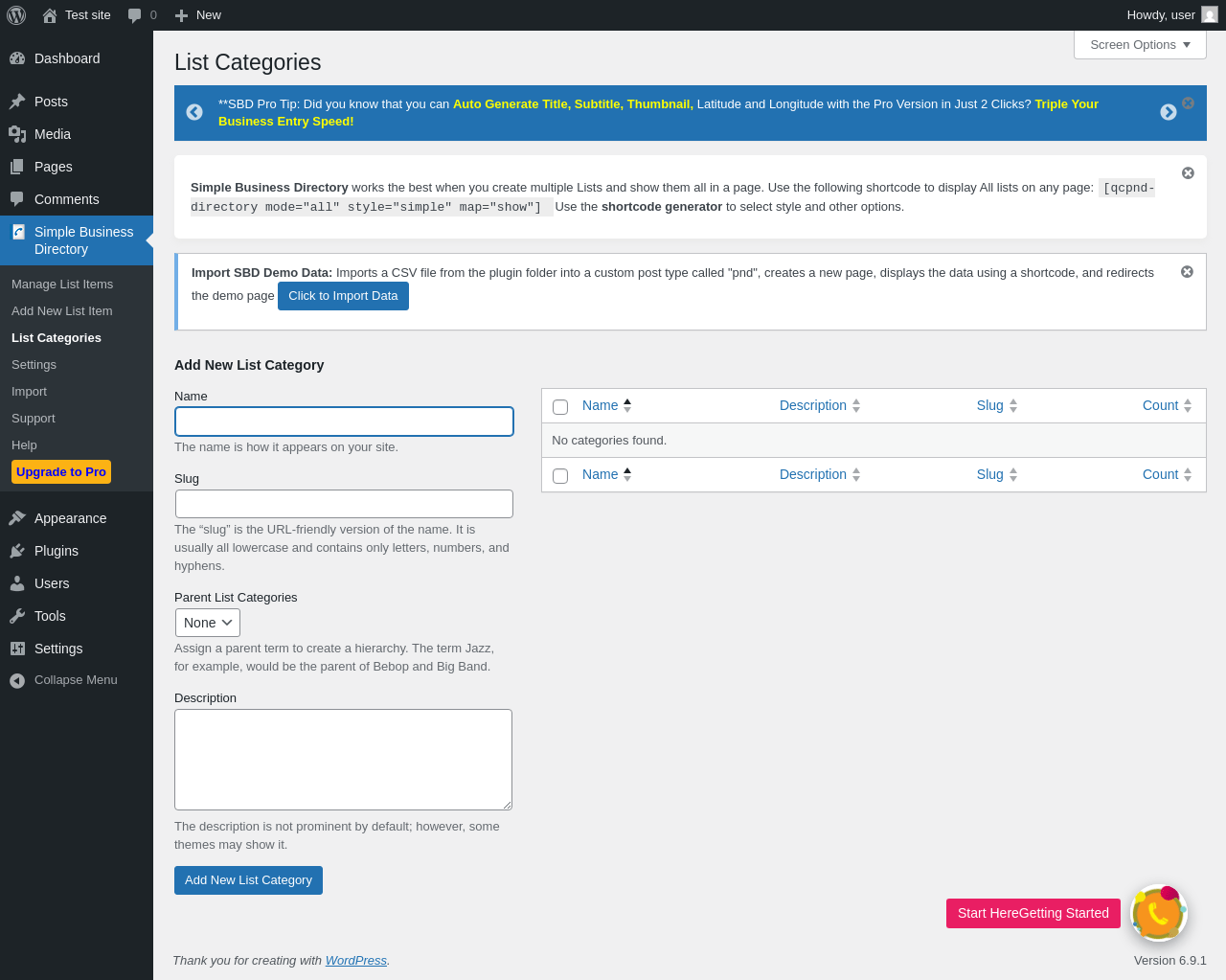Dismiss the blue SBD Pro Tip banner

coord(1188,103)
